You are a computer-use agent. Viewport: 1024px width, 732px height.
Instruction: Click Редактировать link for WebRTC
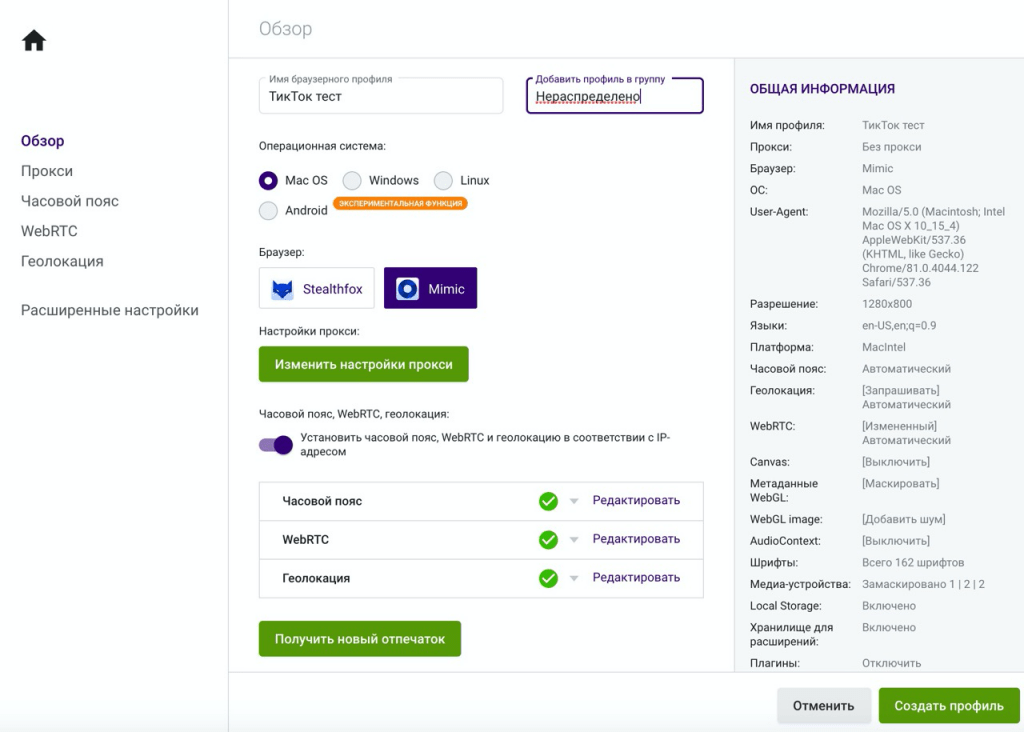pyautogui.click(x=636, y=539)
